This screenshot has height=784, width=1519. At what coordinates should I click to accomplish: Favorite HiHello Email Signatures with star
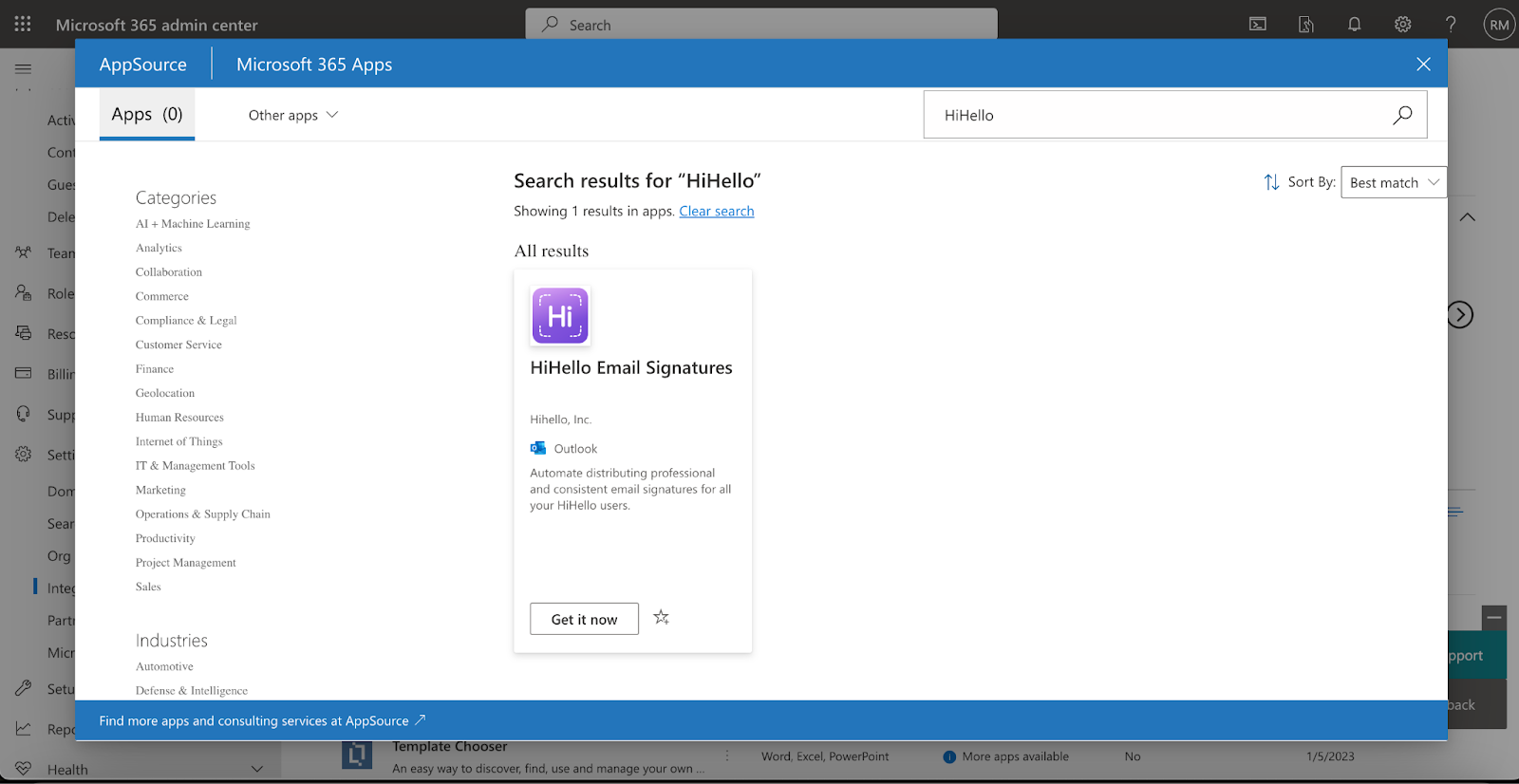[x=662, y=618]
